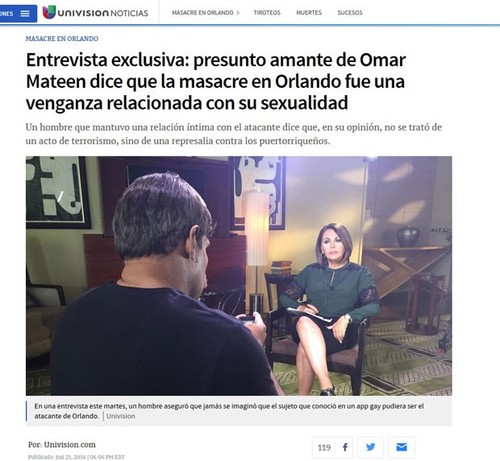Click blue Masacre en Orlando category label
The image size is (500, 461).
(62, 38)
